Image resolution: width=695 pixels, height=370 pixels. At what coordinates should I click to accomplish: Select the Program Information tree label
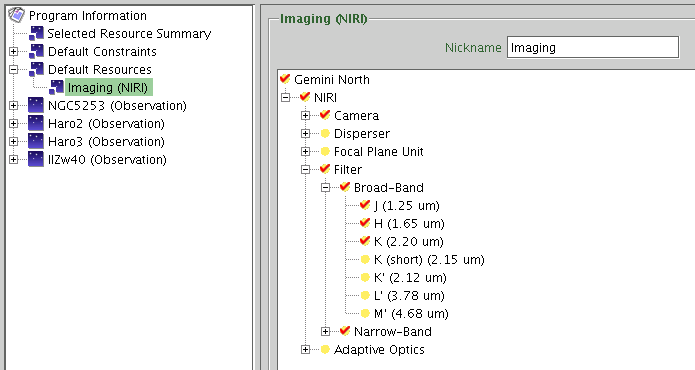click(88, 16)
